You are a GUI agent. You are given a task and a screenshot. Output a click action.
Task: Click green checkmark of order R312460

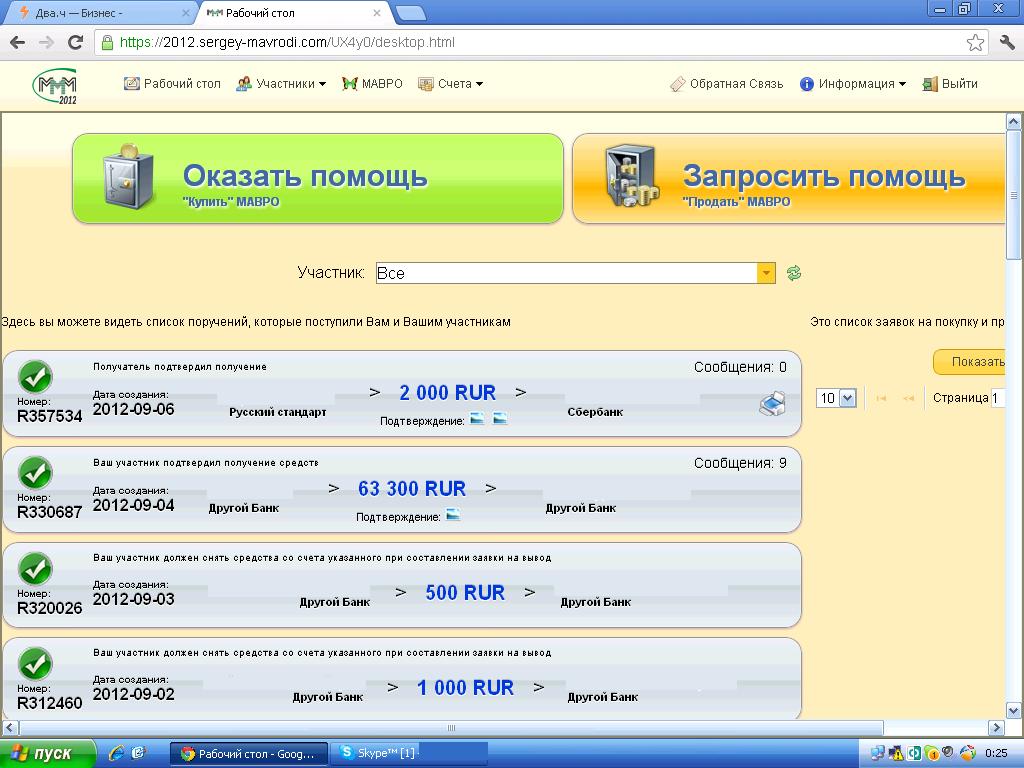pos(35,664)
